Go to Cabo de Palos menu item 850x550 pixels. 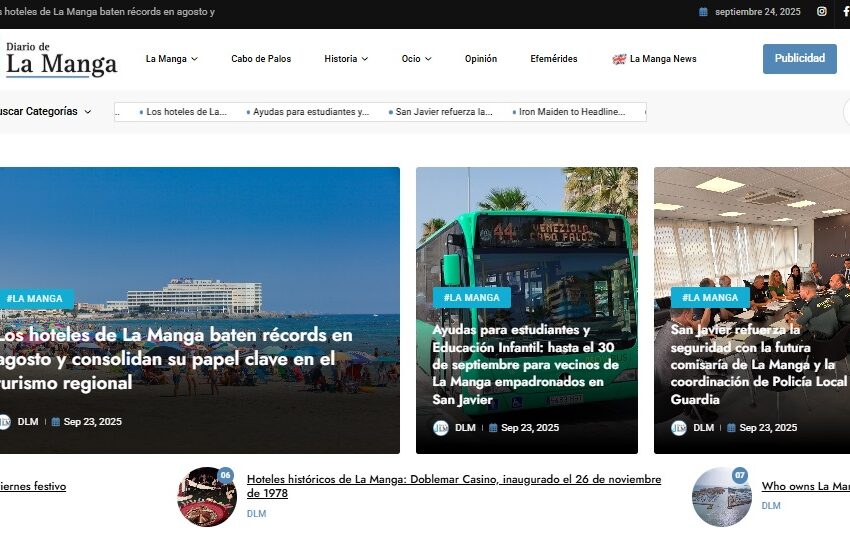[x=261, y=59]
